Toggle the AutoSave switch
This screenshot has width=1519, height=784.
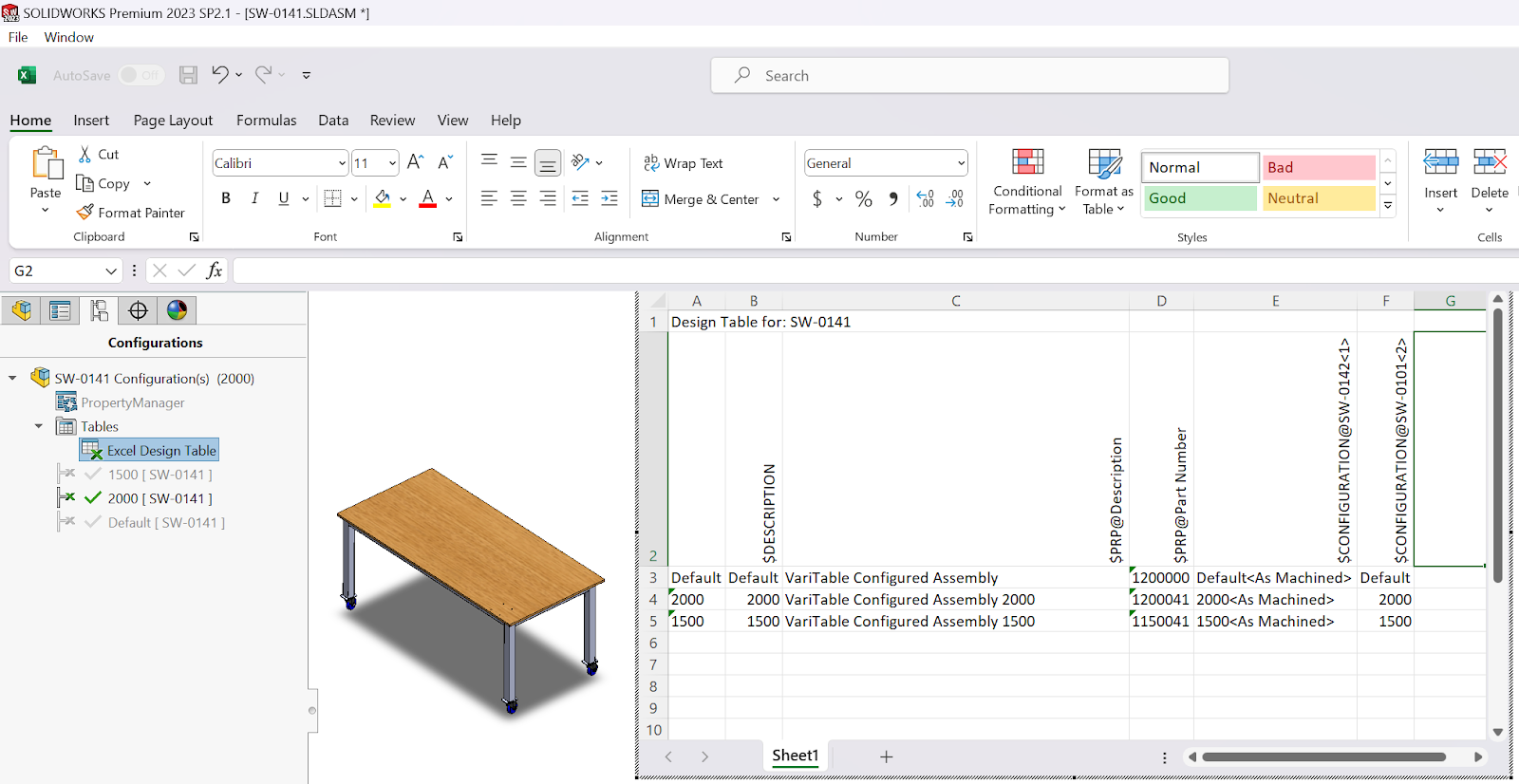coord(141,75)
